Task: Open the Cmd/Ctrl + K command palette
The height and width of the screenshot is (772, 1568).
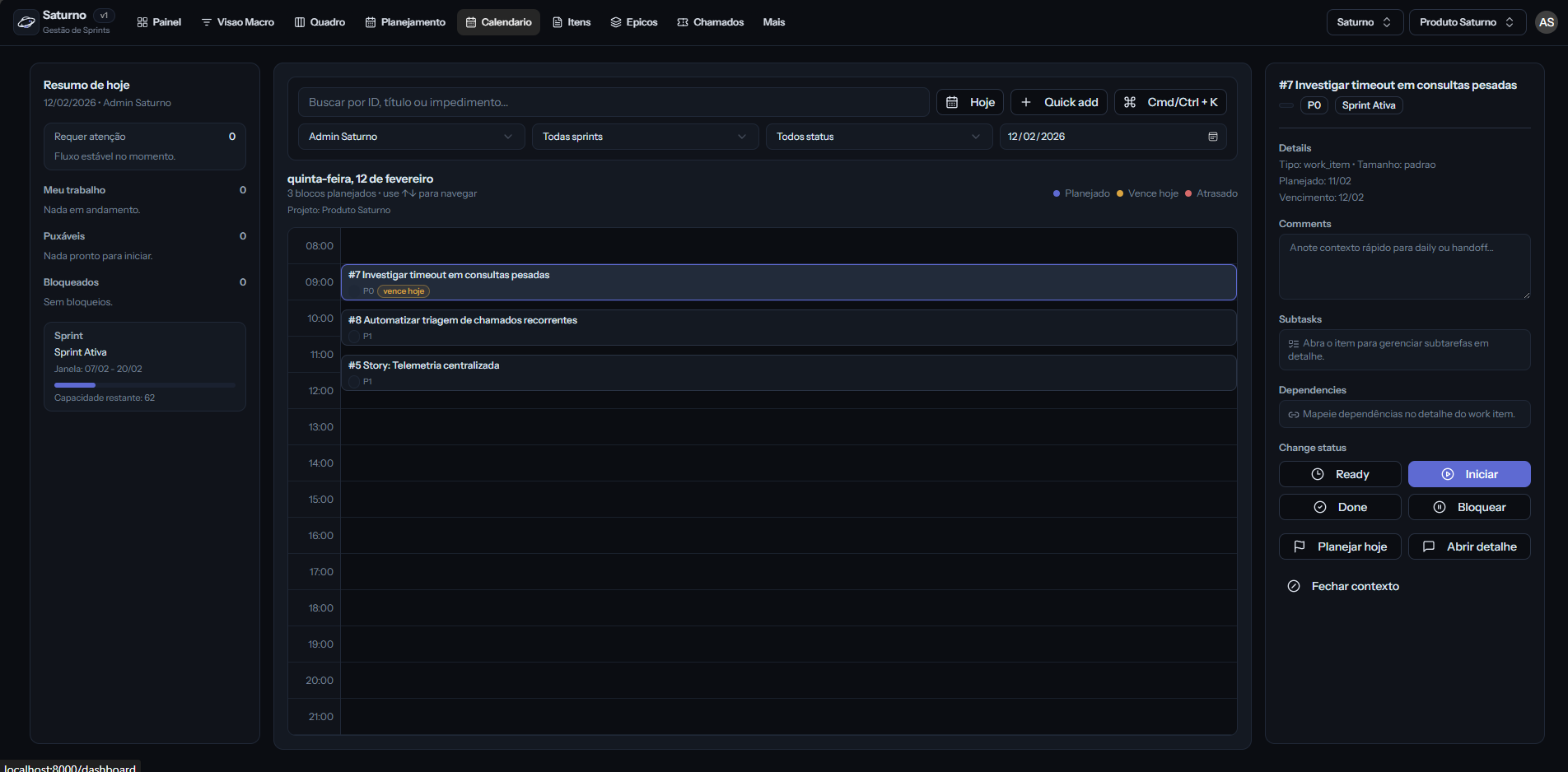Action: pyautogui.click(x=1169, y=102)
